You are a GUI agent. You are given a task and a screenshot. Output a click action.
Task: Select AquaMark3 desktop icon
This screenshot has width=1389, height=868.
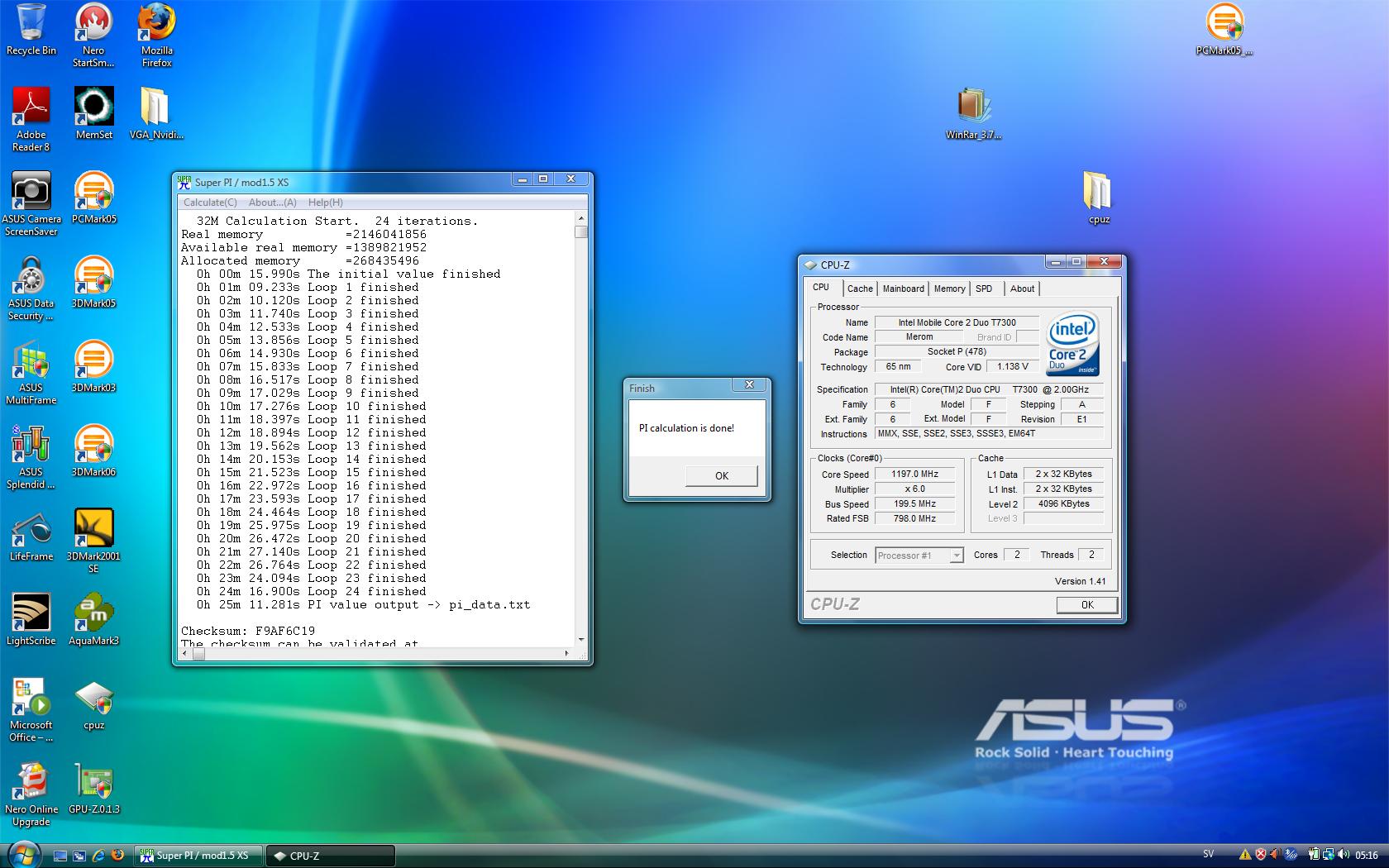tap(93, 619)
